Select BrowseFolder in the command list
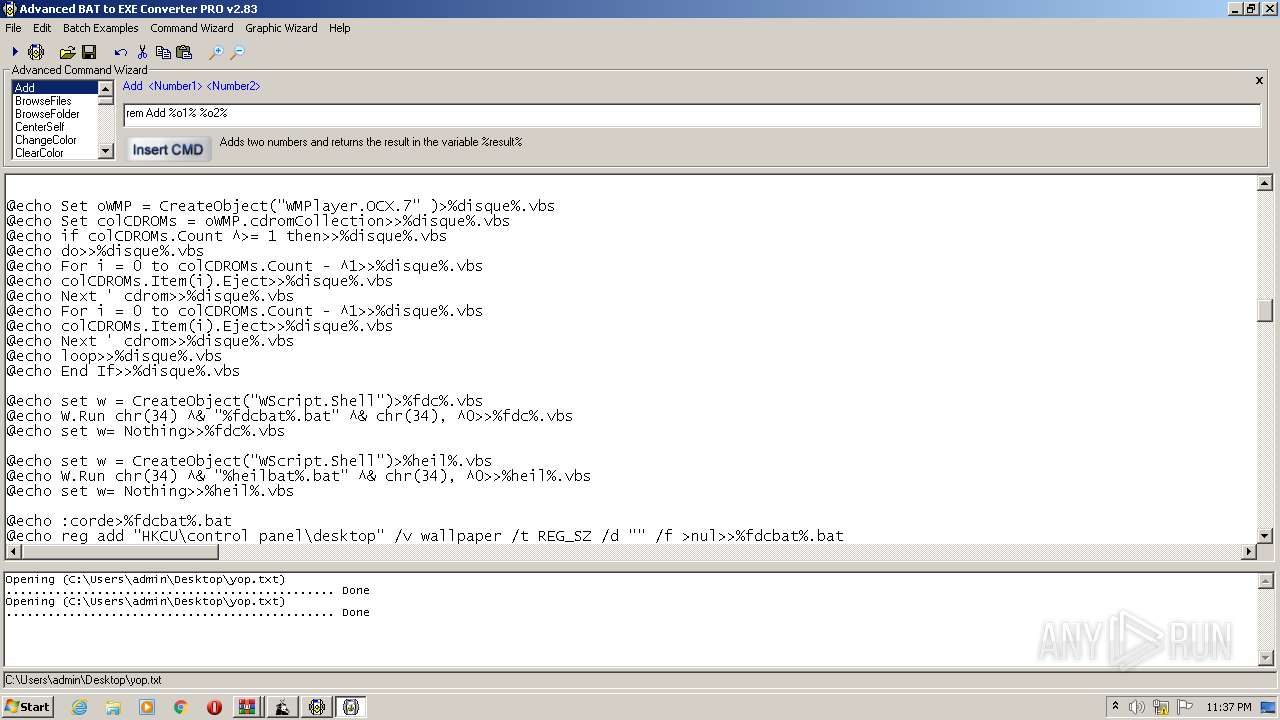 [55, 114]
